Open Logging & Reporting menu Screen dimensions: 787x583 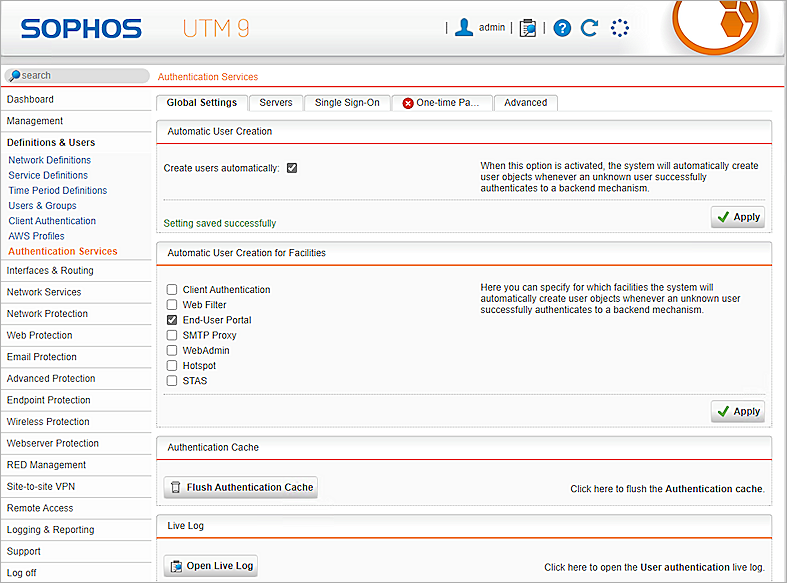pos(76,529)
